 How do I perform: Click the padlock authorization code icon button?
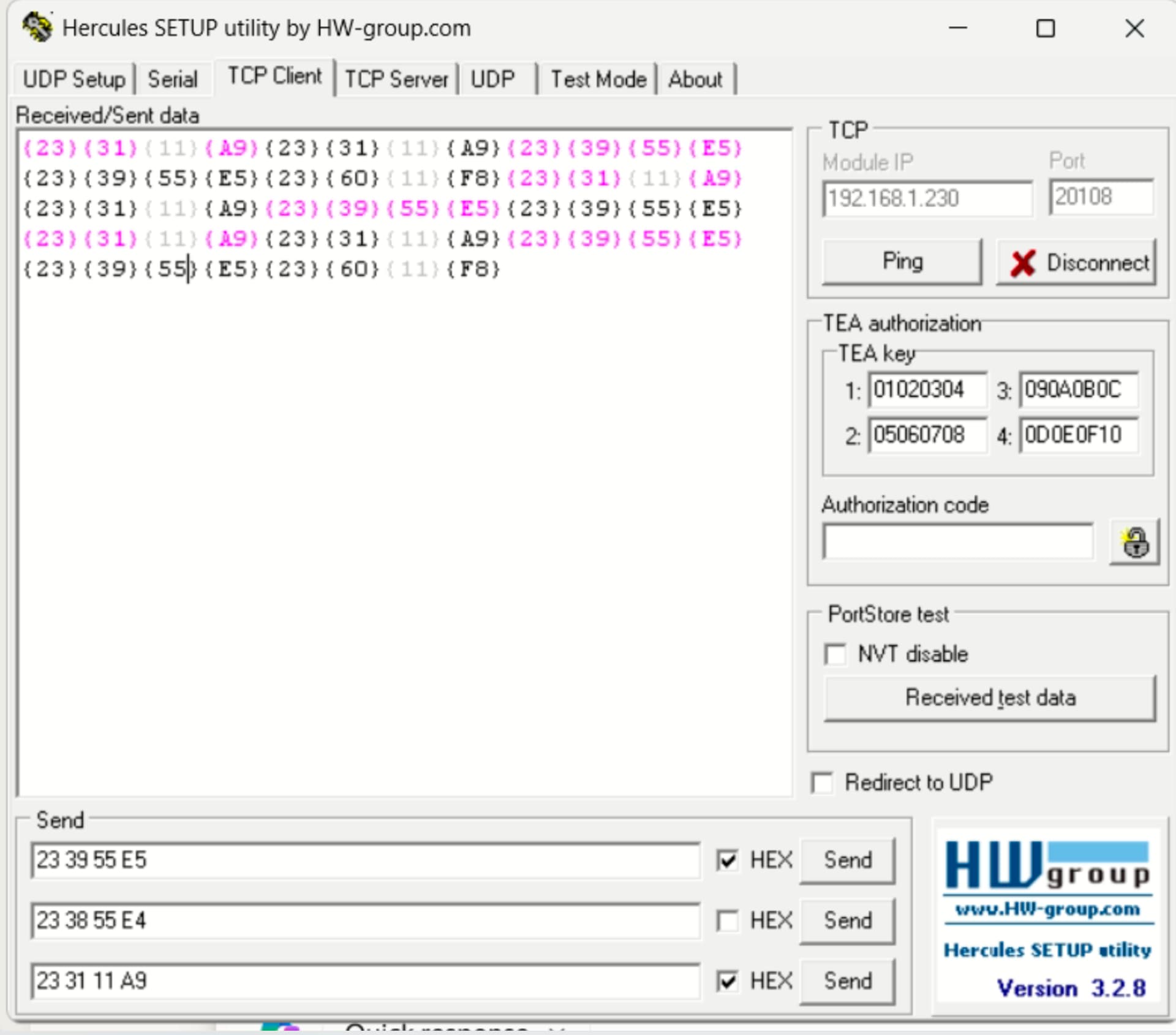click(x=1135, y=542)
